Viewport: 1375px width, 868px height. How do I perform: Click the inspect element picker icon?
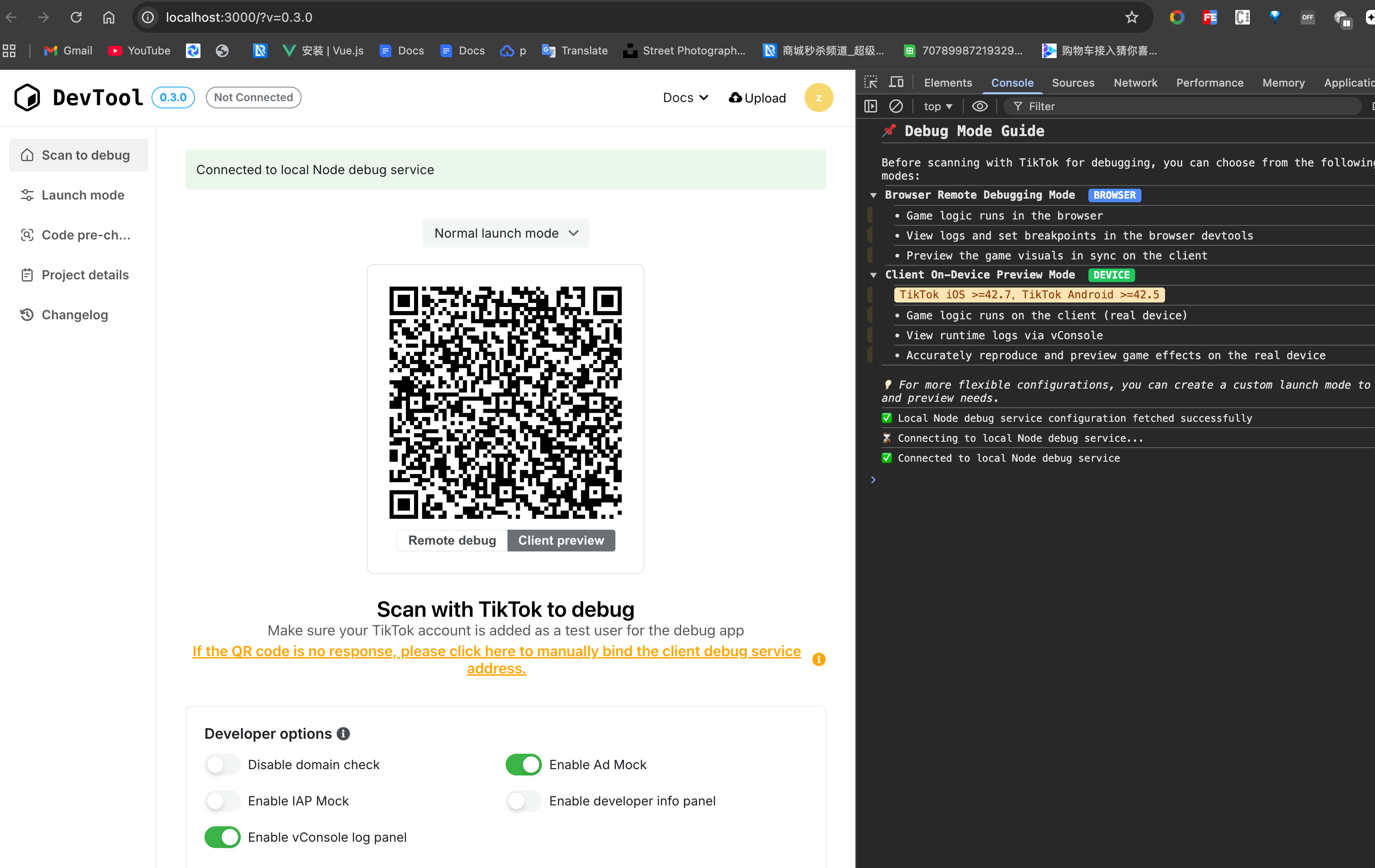tap(870, 82)
